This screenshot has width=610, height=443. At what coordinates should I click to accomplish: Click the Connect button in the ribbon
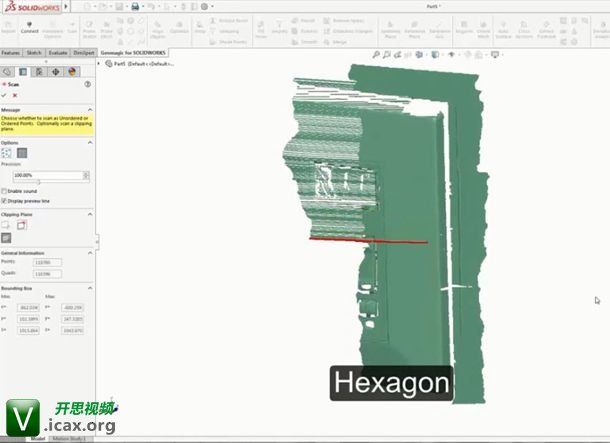tap(30, 28)
